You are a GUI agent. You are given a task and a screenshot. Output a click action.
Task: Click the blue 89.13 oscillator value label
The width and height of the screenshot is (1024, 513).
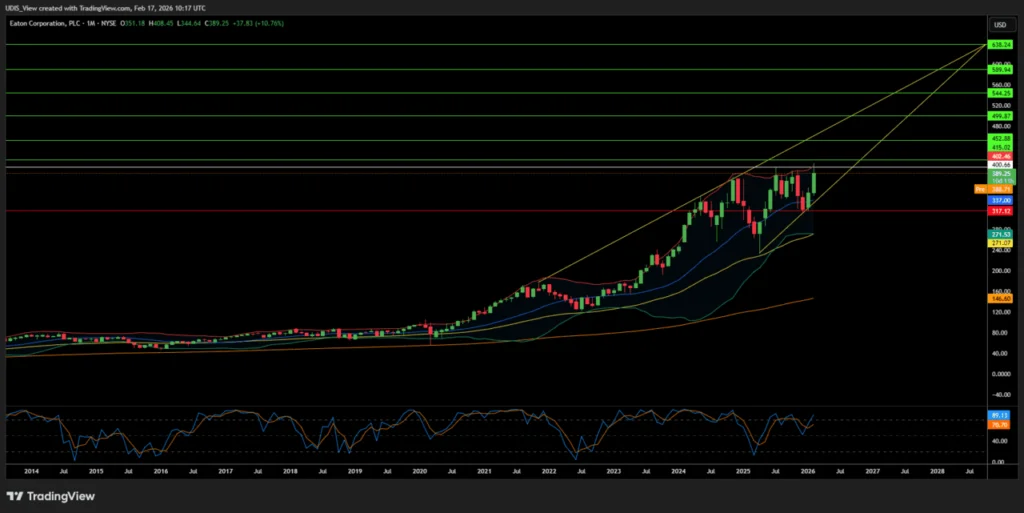[999, 415]
